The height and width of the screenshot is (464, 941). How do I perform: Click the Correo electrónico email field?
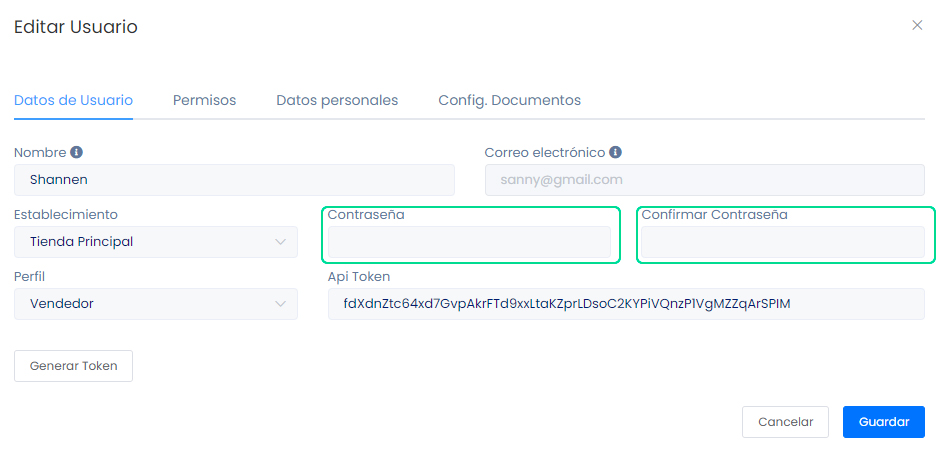tap(704, 180)
